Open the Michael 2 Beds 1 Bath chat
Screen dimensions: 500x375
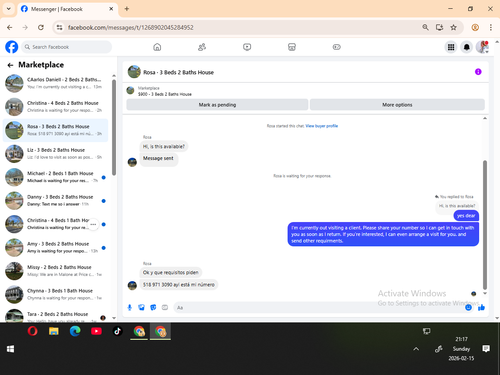[x=55, y=177]
